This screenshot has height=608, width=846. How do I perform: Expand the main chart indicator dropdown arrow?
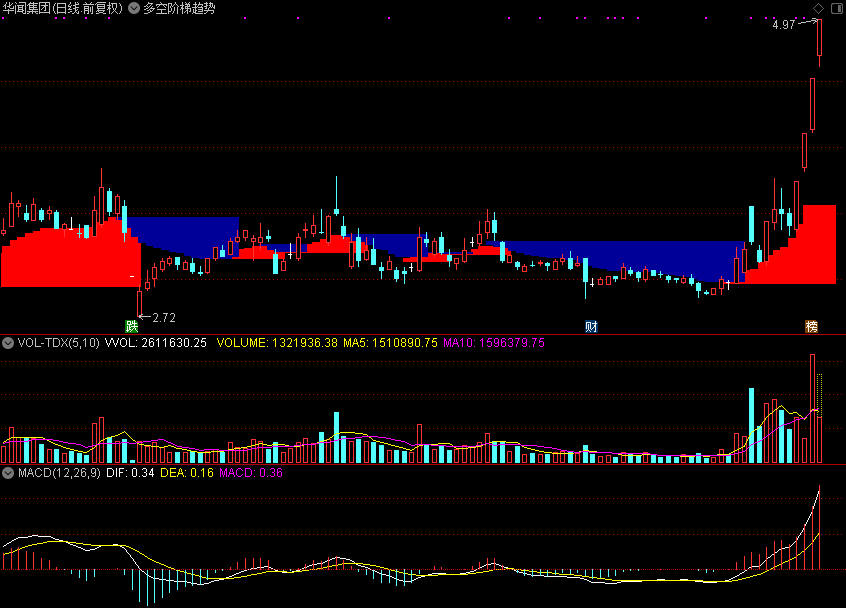[134, 8]
